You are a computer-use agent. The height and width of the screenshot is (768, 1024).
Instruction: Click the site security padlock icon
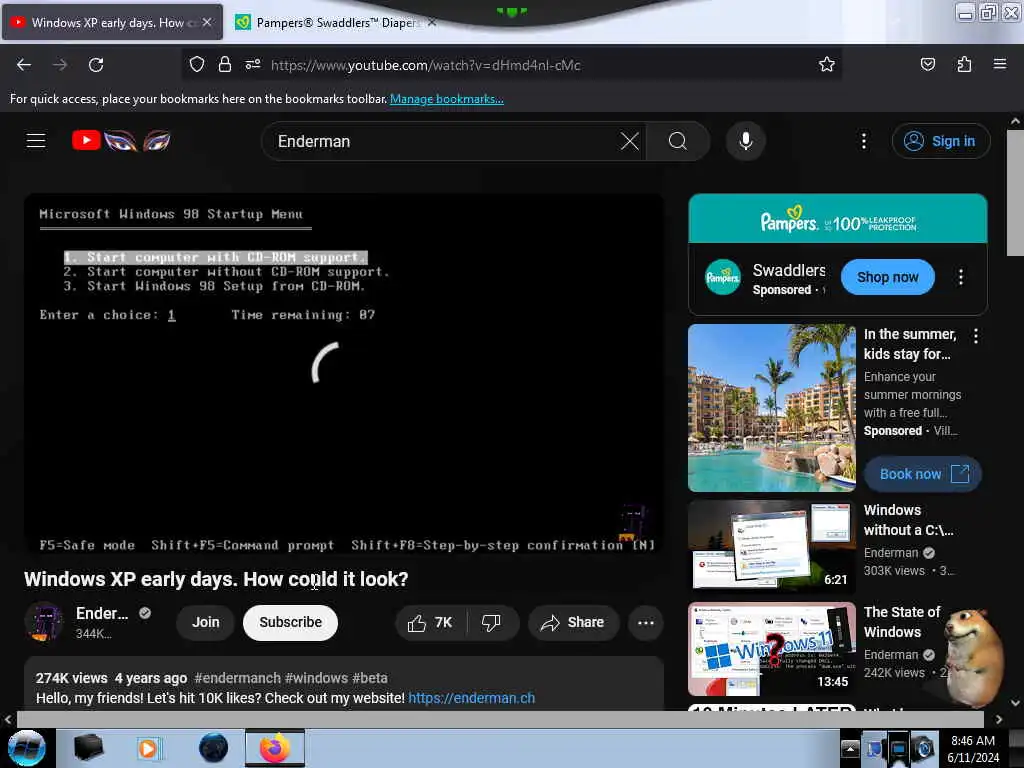pyautogui.click(x=225, y=65)
